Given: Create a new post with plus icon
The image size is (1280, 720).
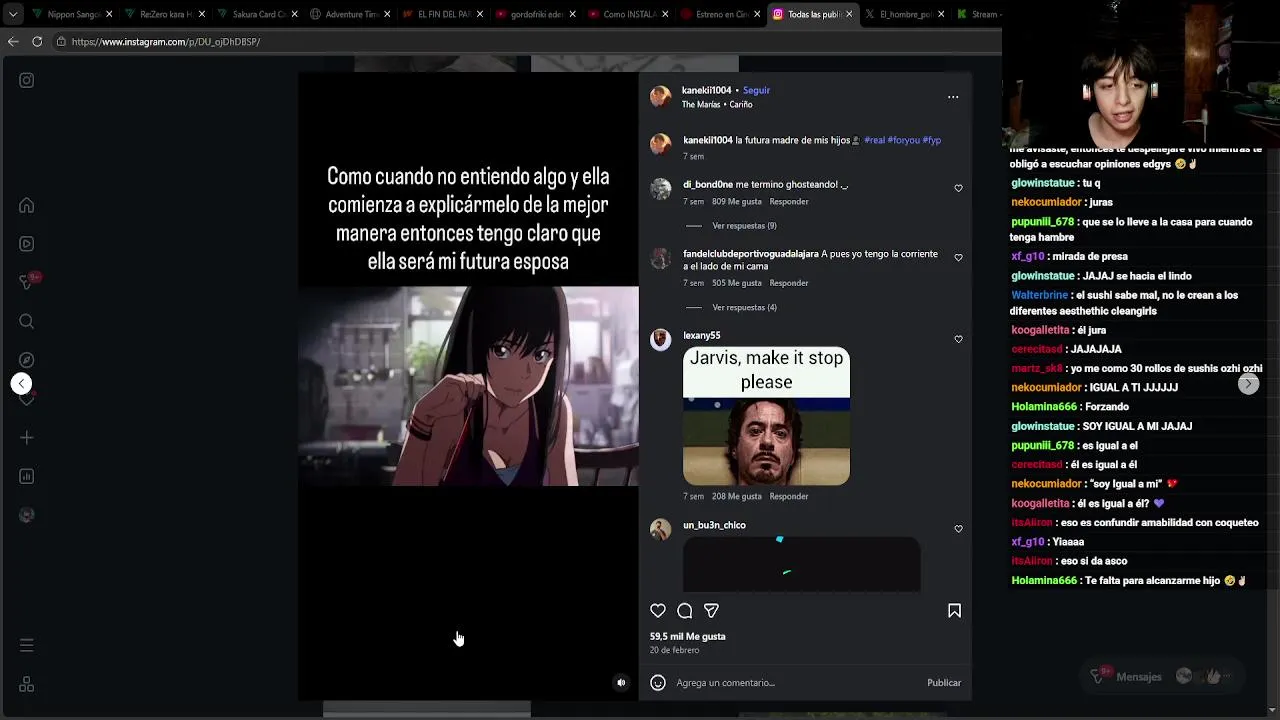Looking at the screenshot, I should click(27, 438).
